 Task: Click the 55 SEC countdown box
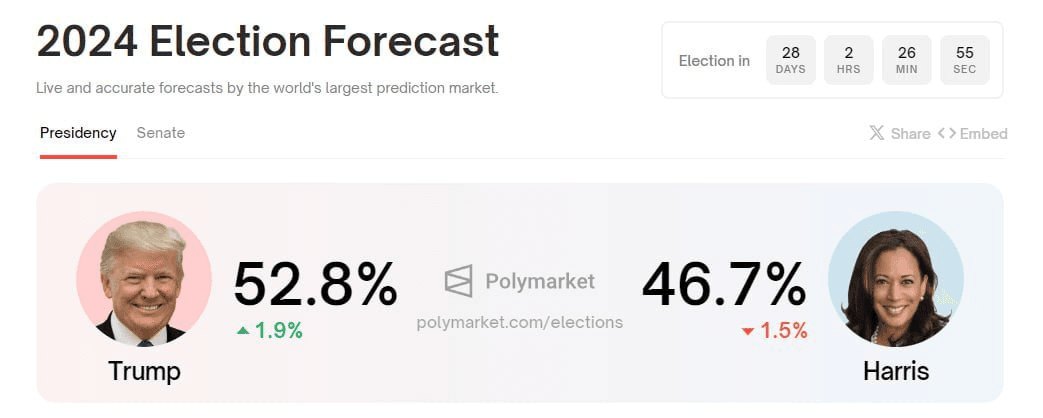[x=965, y=60]
